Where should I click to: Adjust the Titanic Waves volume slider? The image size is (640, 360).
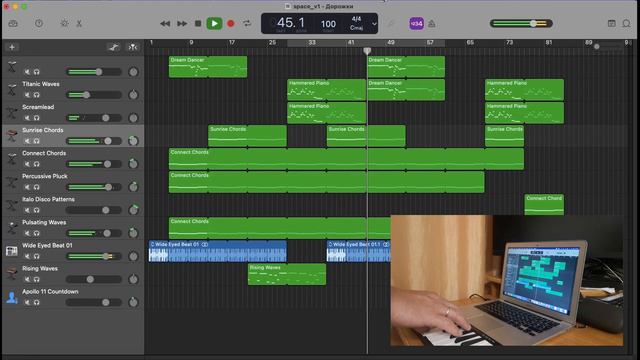coord(93,95)
